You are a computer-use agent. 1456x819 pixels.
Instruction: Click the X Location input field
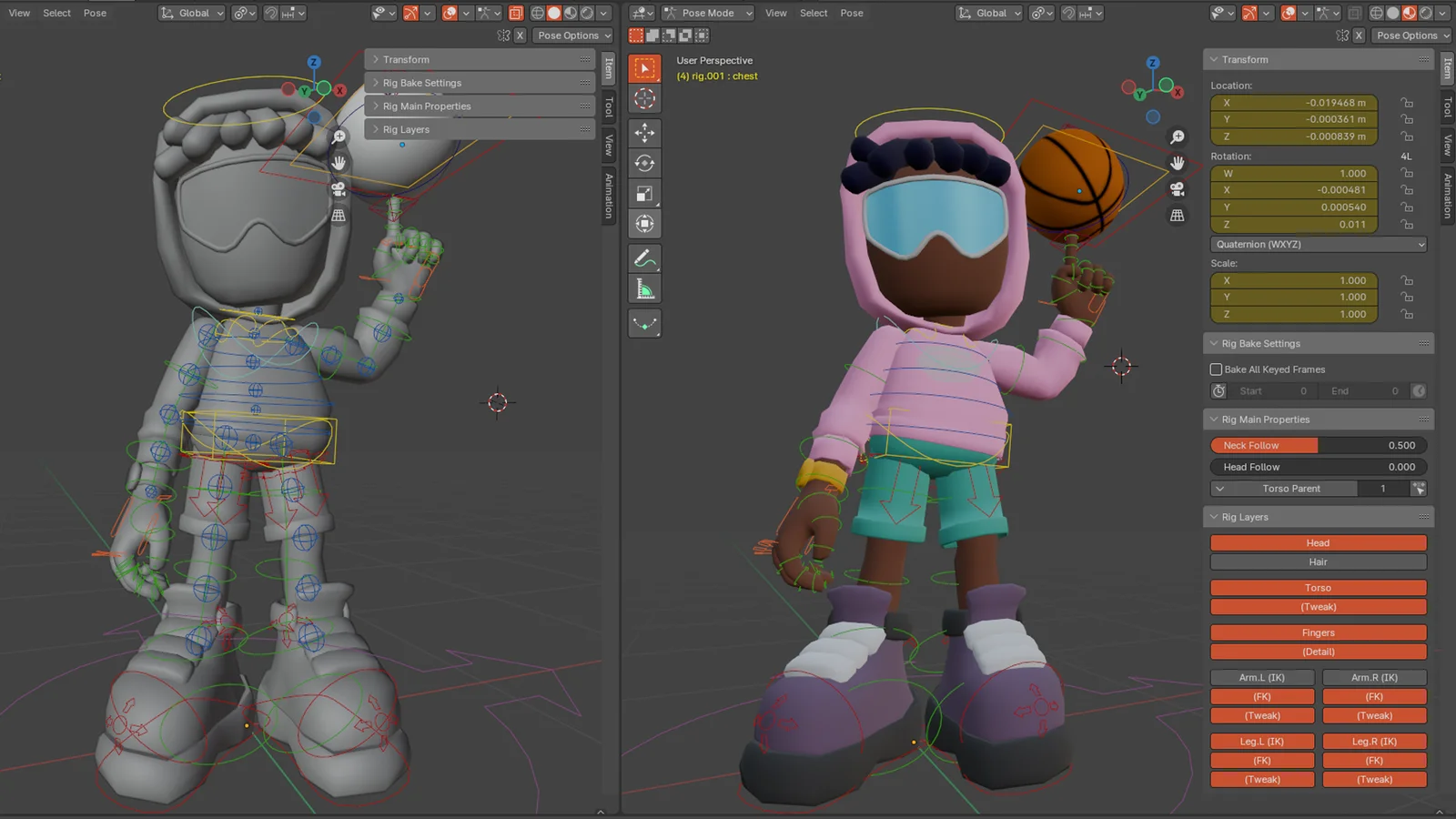(x=1294, y=103)
